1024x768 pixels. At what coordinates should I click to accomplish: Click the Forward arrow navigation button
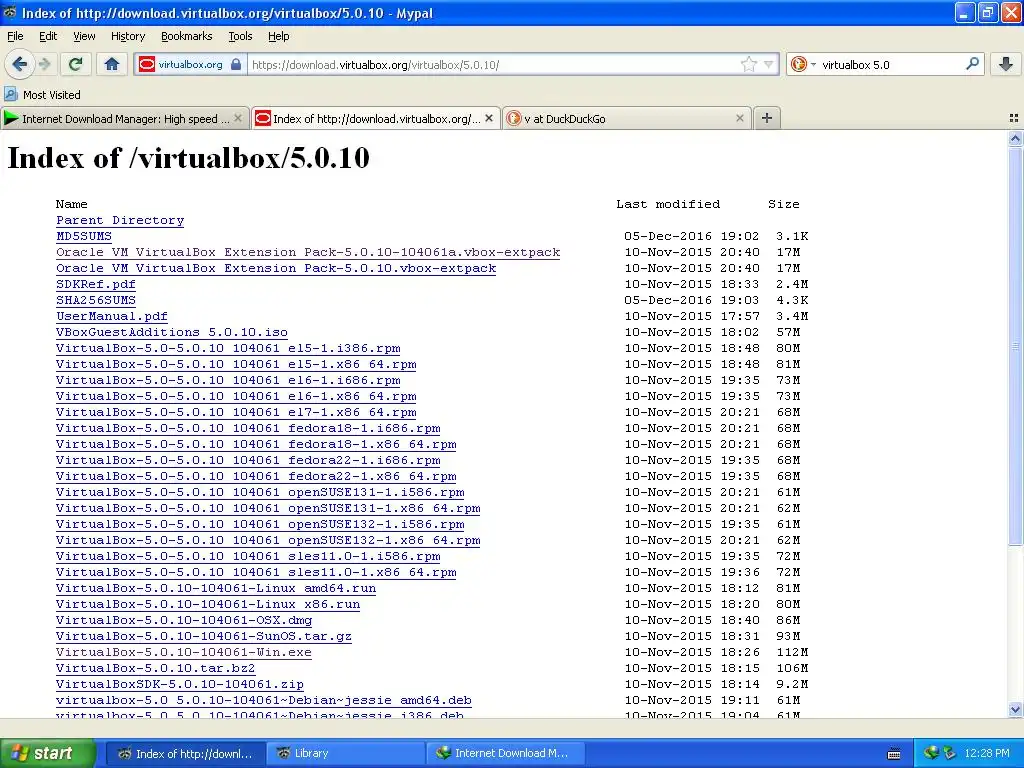point(45,64)
